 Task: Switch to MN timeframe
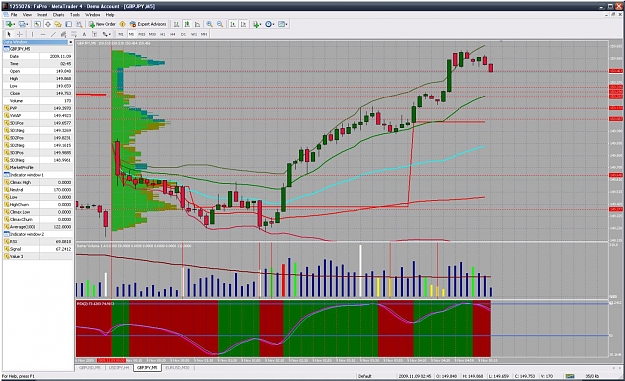pyautogui.click(x=204, y=34)
